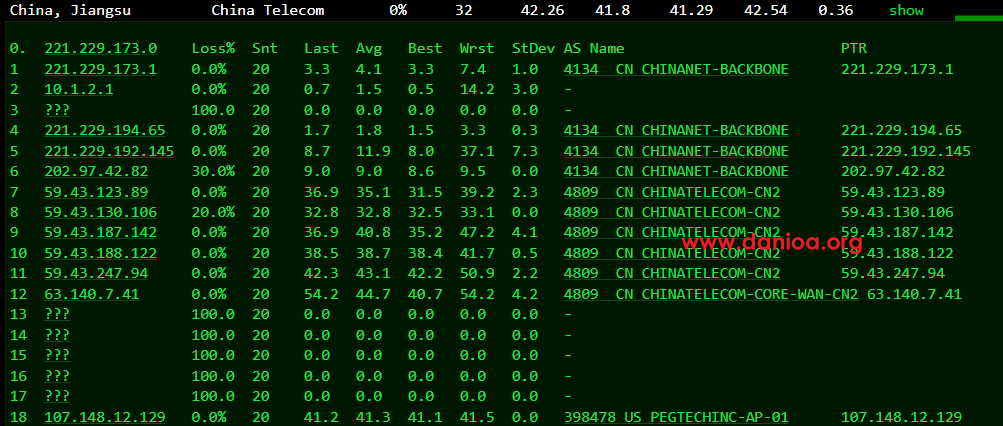Open hop 11 IP 59.43.247.94 link
The image size is (1003, 426).
(96, 274)
